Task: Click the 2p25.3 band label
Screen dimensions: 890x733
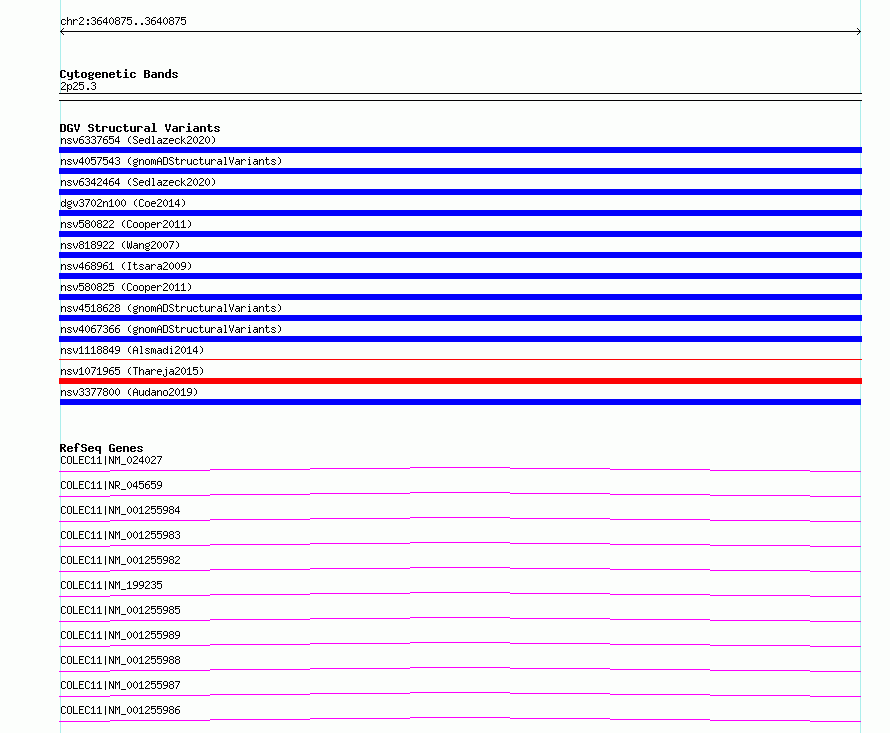Action: click(x=78, y=86)
